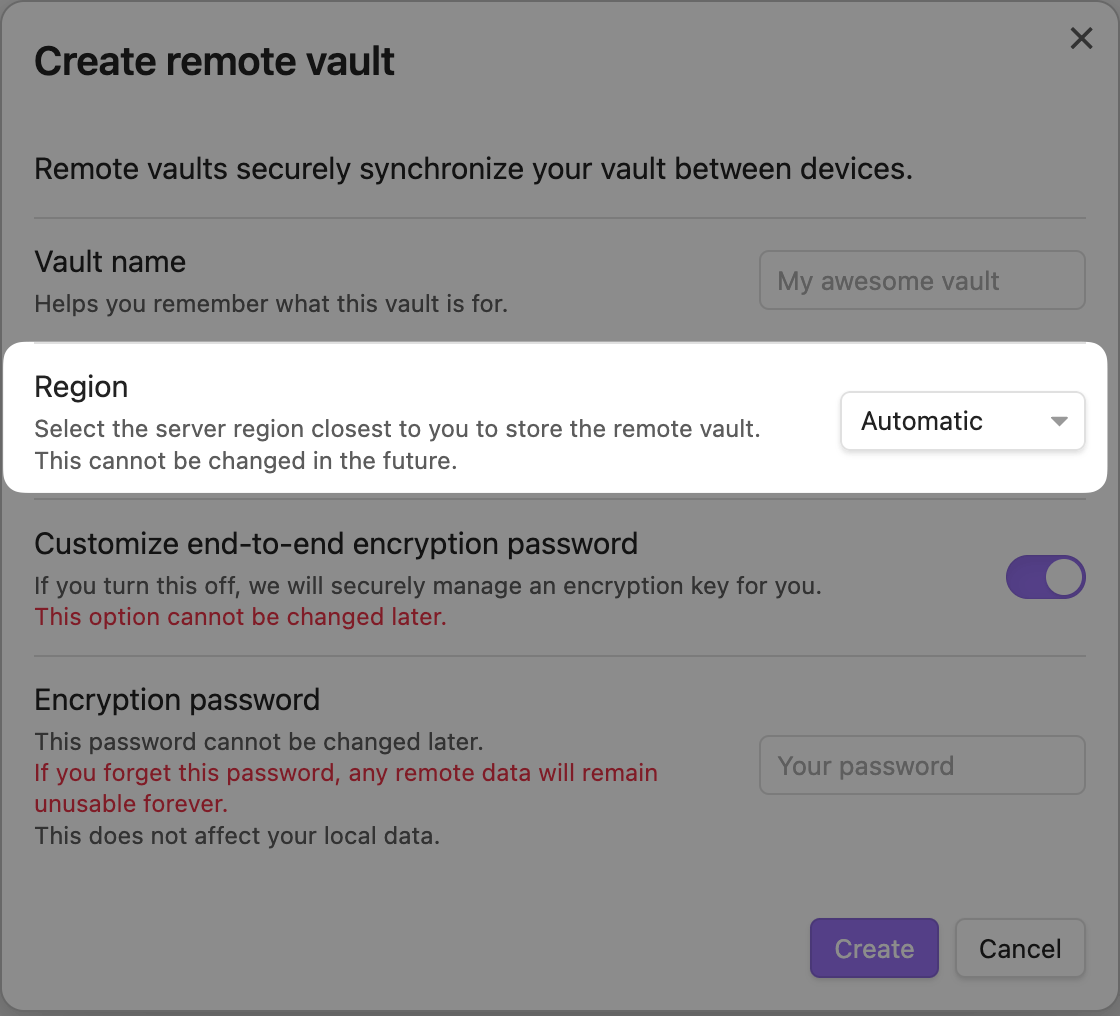The height and width of the screenshot is (1016, 1120).
Task: Focus the Your password input field
Action: (x=921, y=765)
